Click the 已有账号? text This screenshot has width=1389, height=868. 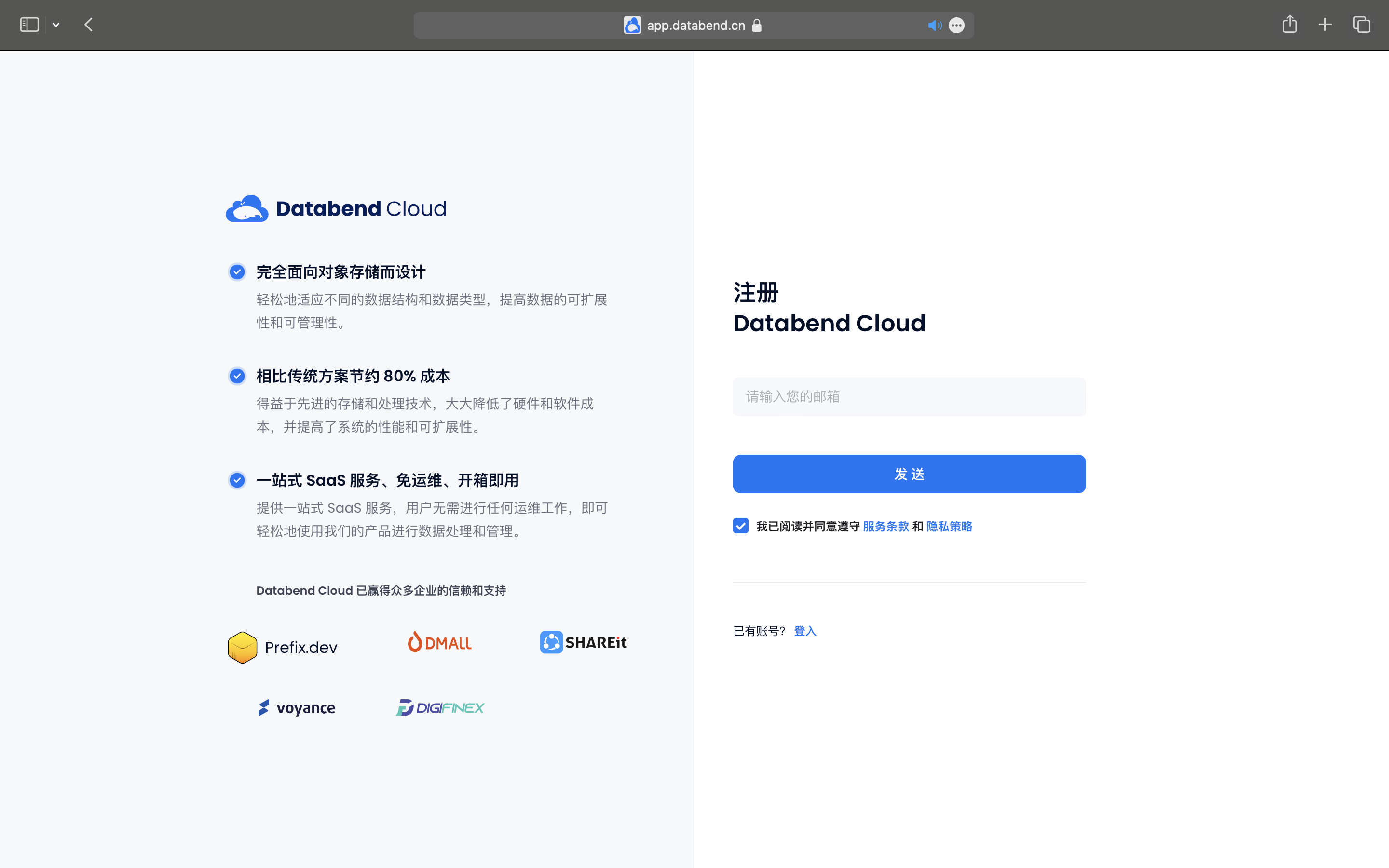point(759,631)
